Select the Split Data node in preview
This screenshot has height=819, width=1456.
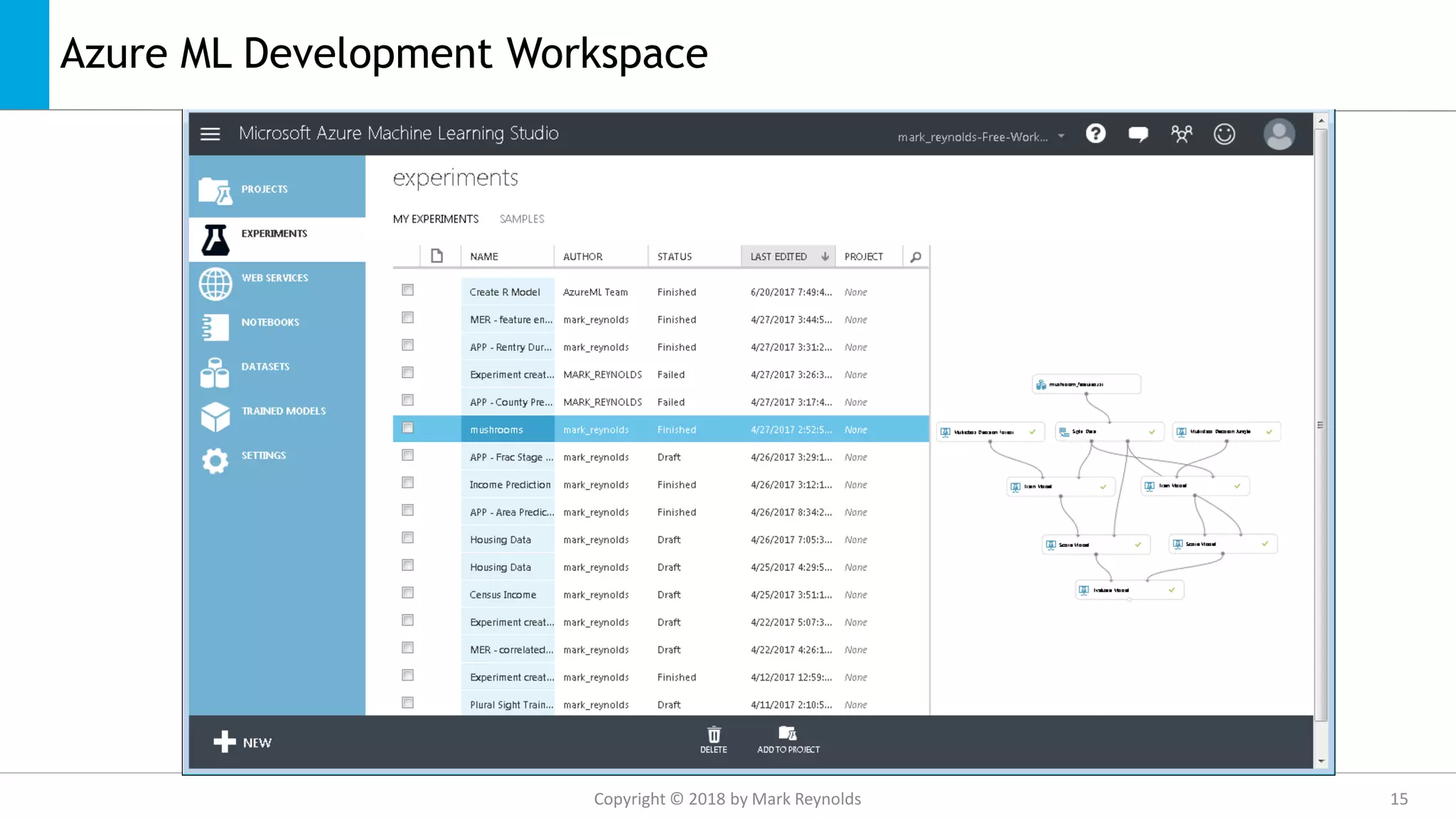(x=1109, y=432)
